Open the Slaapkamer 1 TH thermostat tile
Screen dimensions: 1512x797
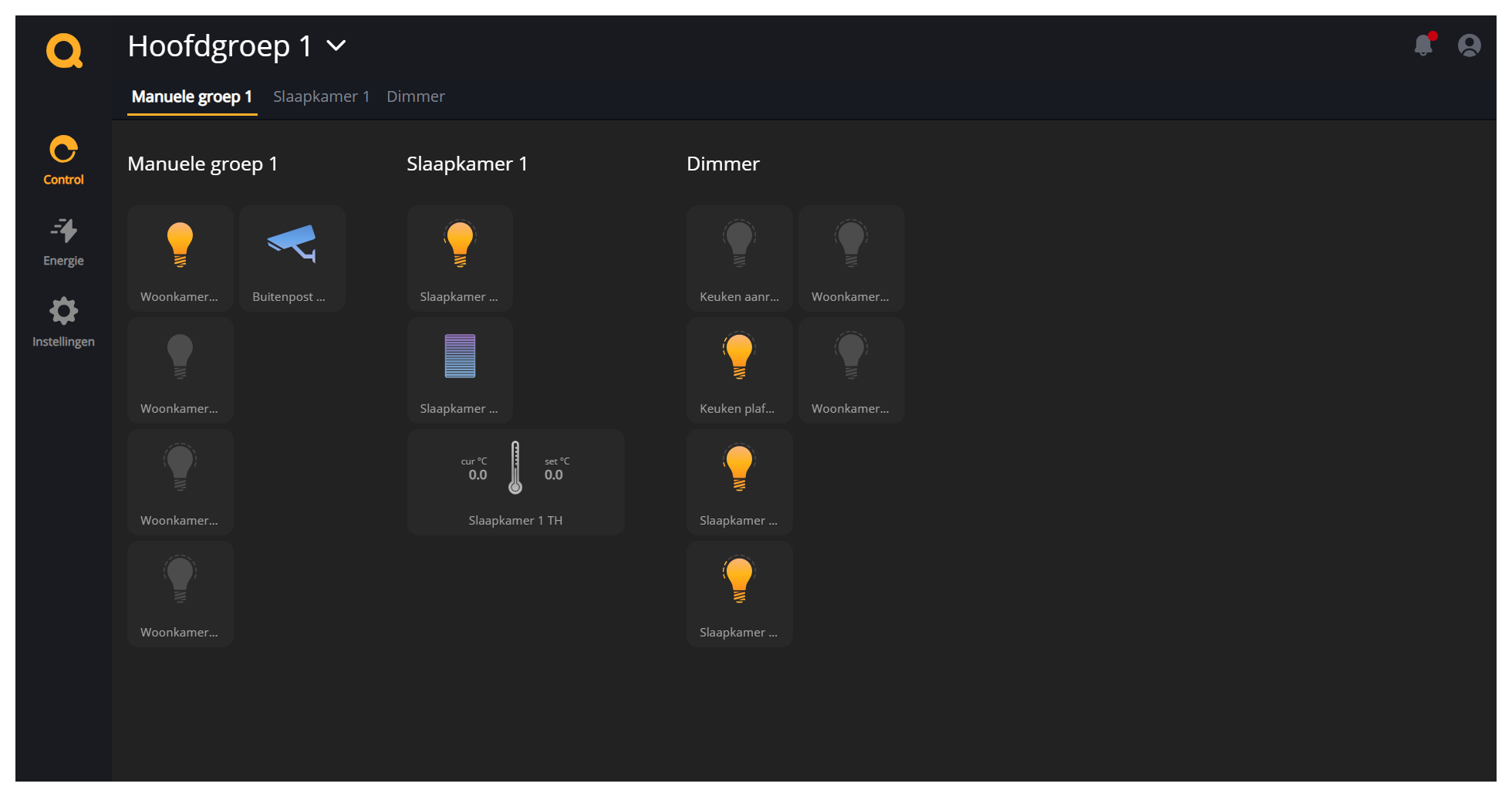[515, 482]
